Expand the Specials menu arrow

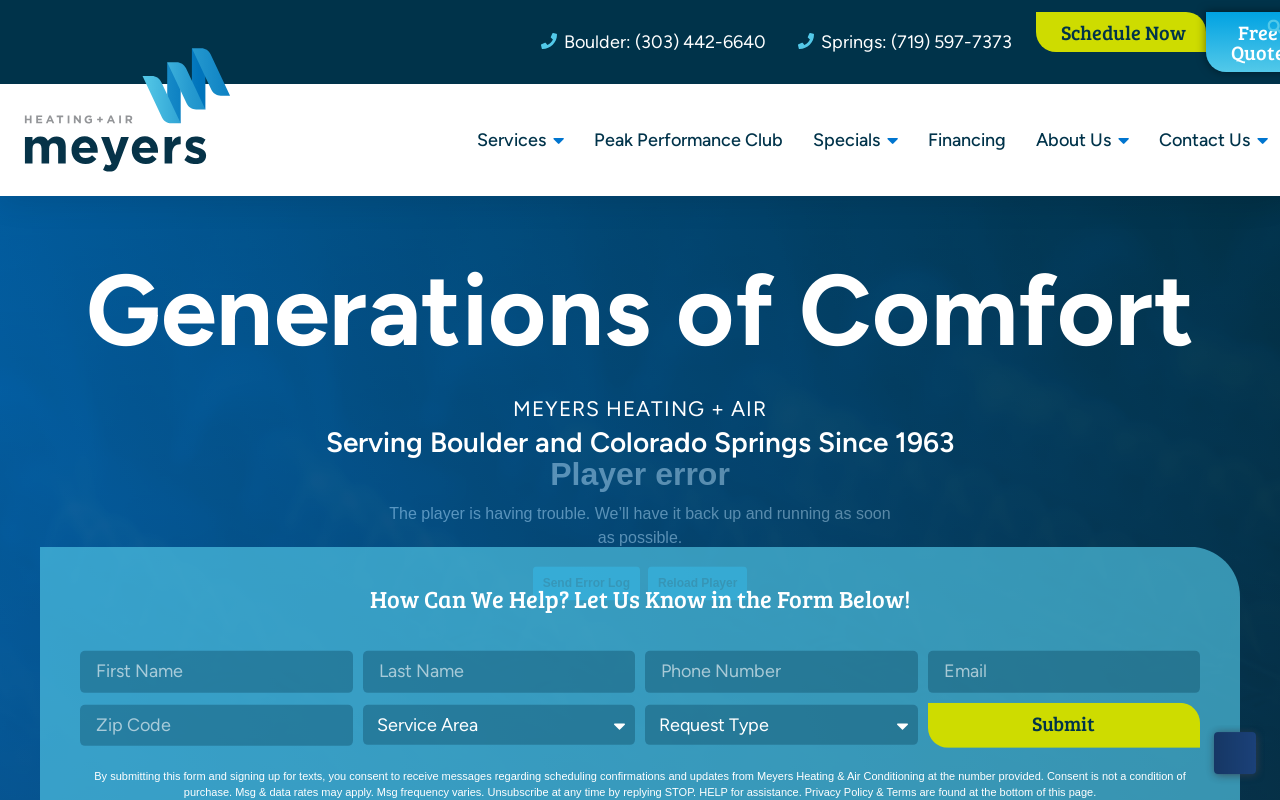pyautogui.click(x=892, y=141)
